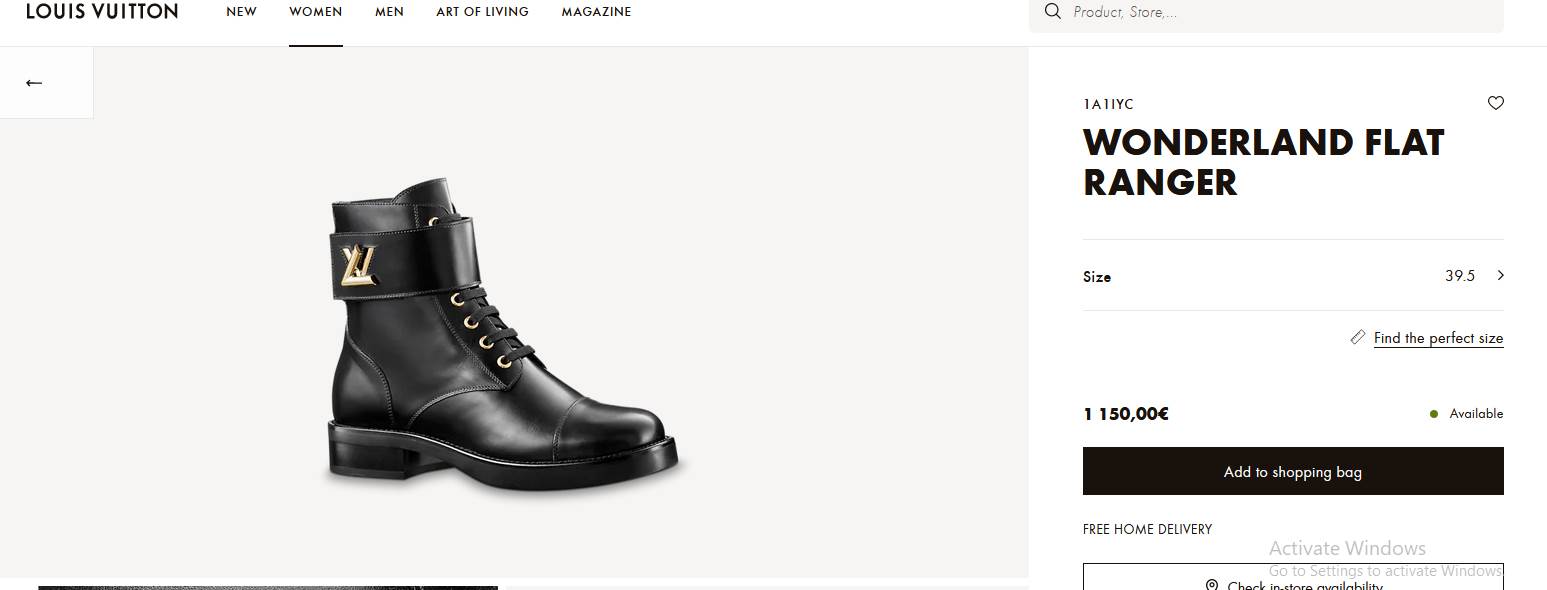This screenshot has width=1547, height=590.
Task: Open the MEN menu
Action: pyautogui.click(x=389, y=12)
